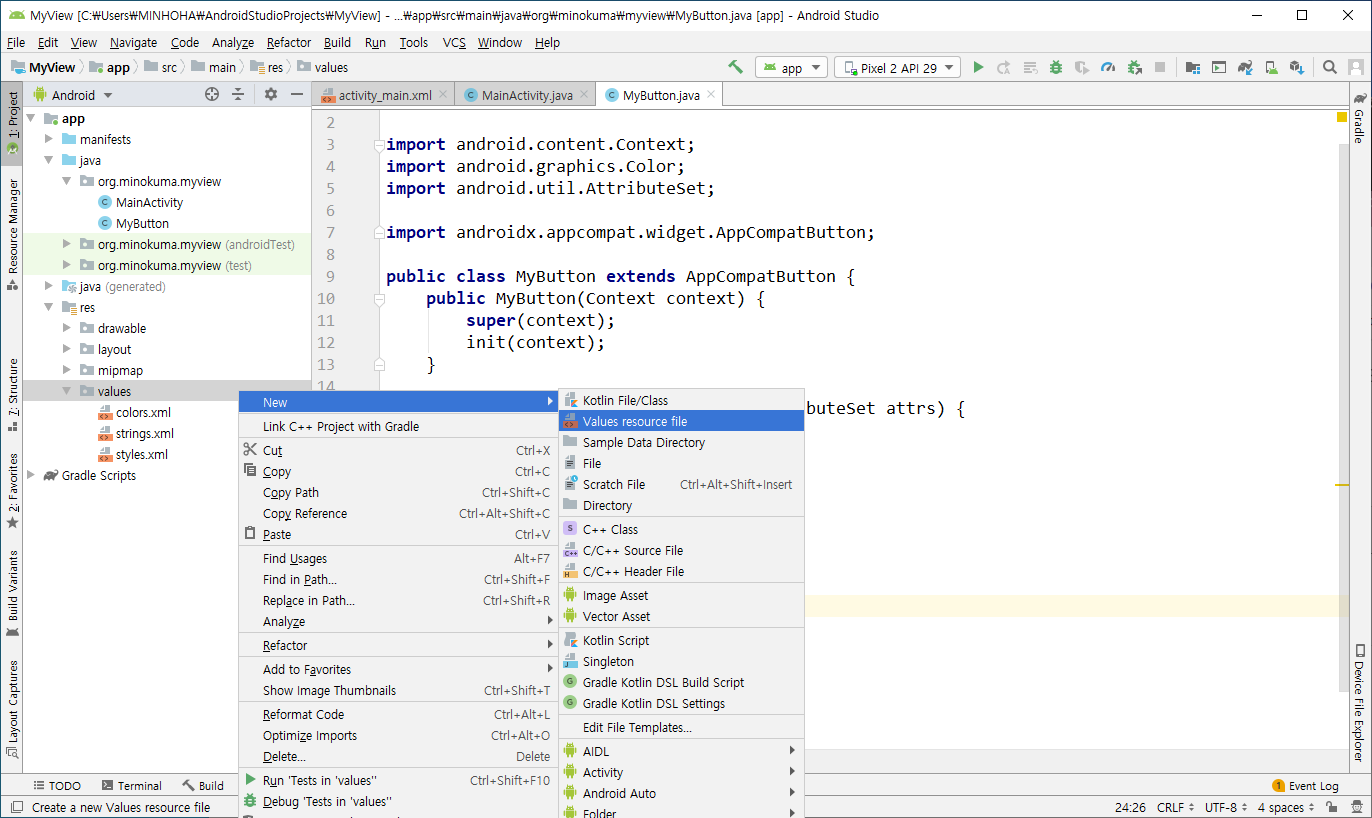Click Scroll from Source target icon

click(212, 94)
